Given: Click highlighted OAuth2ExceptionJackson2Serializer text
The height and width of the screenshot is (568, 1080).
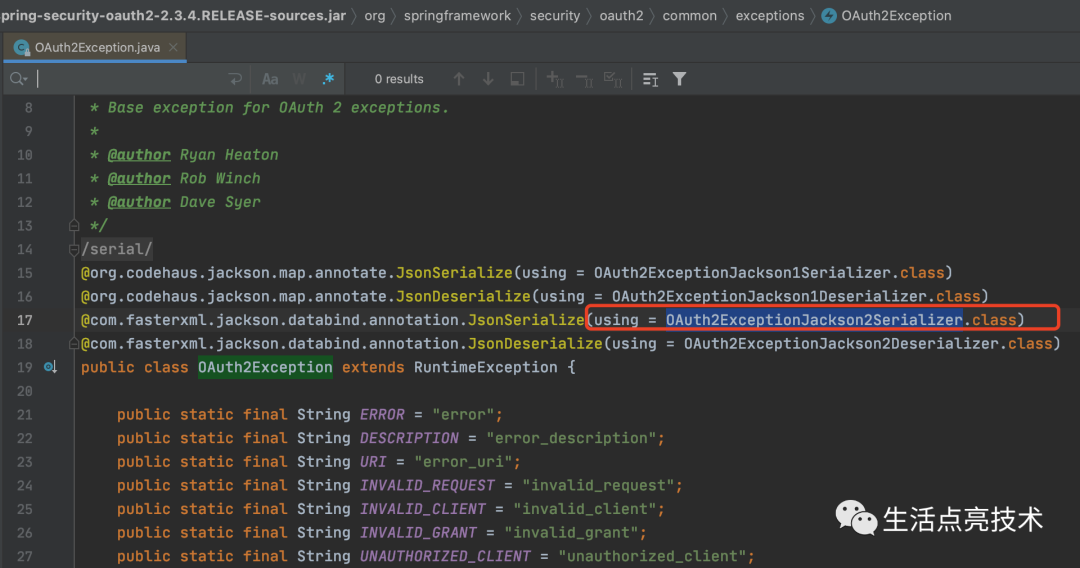Looking at the screenshot, I should [813, 320].
